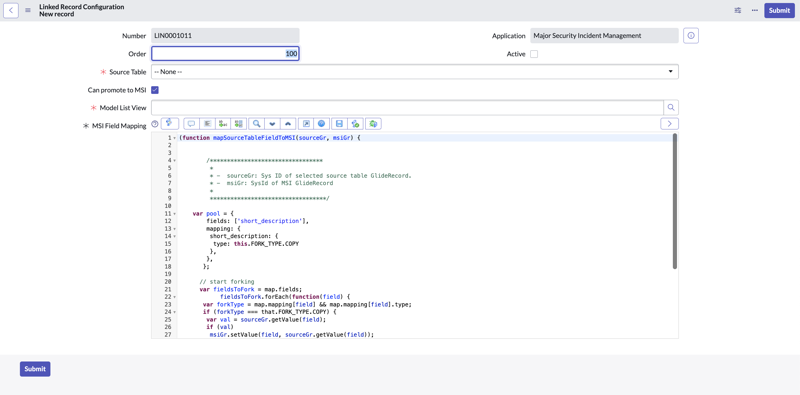
Task: Open the Source Table dropdown
Action: 415,72
